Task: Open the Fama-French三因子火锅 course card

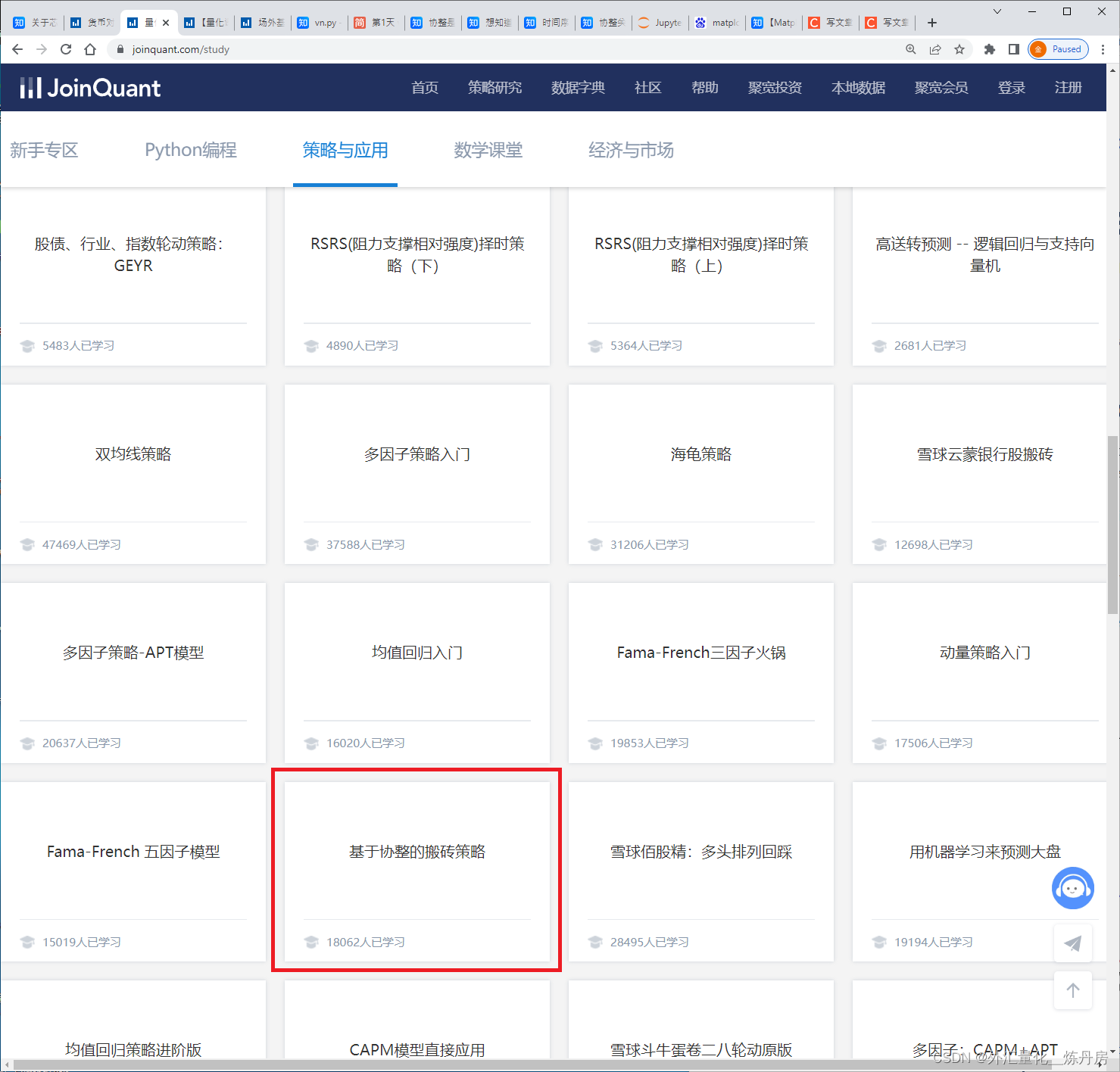Action: [701, 672]
